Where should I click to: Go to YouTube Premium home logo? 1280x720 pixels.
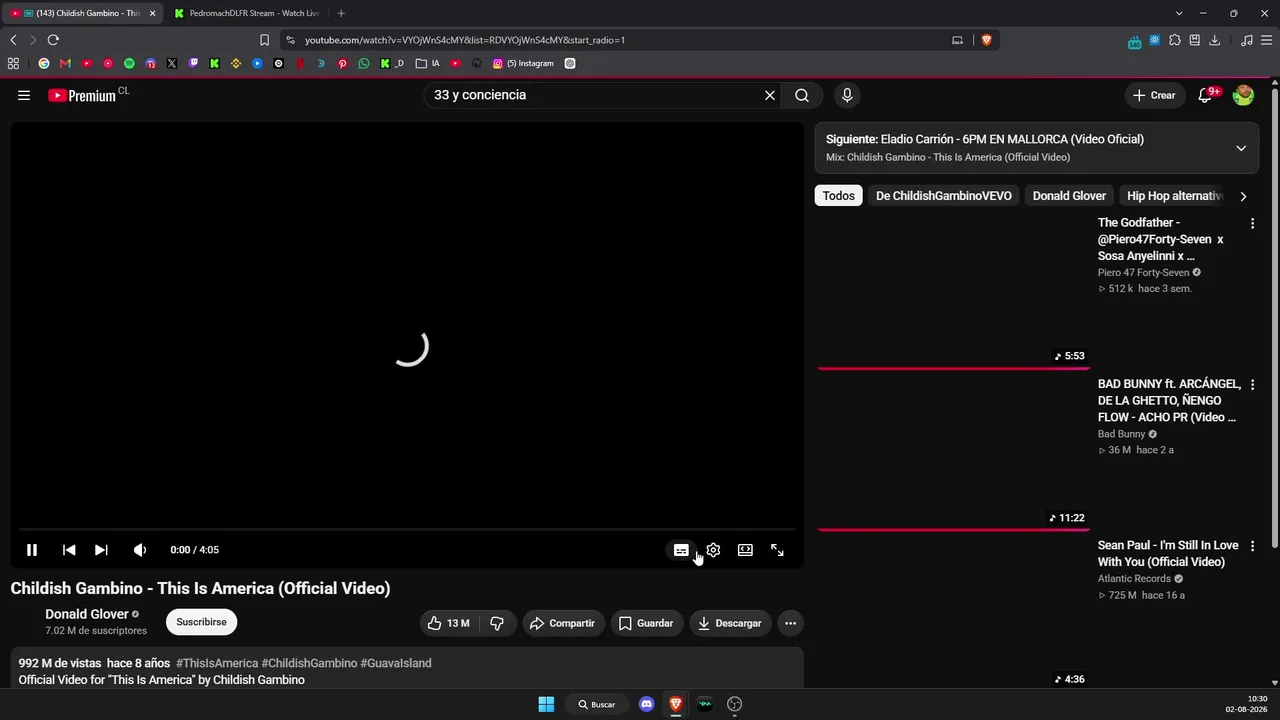click(88, 95)
